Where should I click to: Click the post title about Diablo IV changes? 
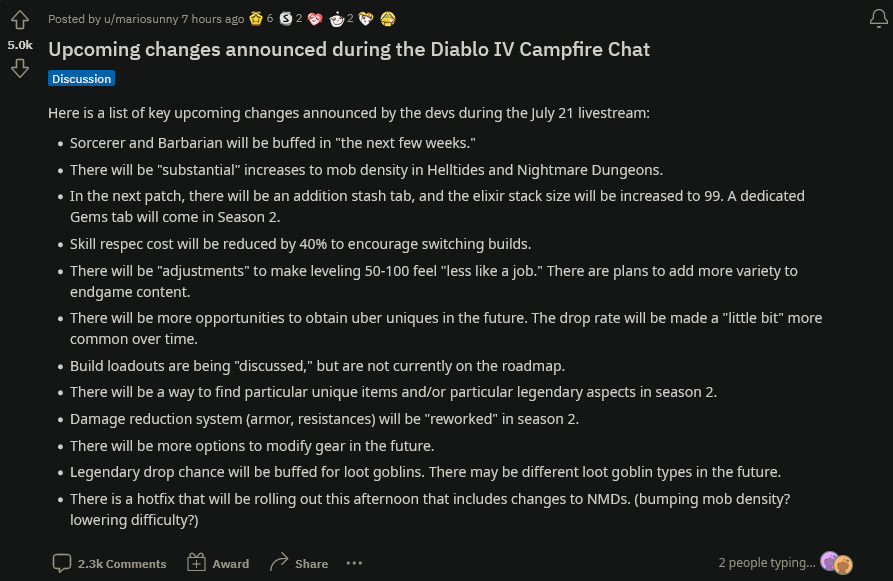(x=349, y=49)
